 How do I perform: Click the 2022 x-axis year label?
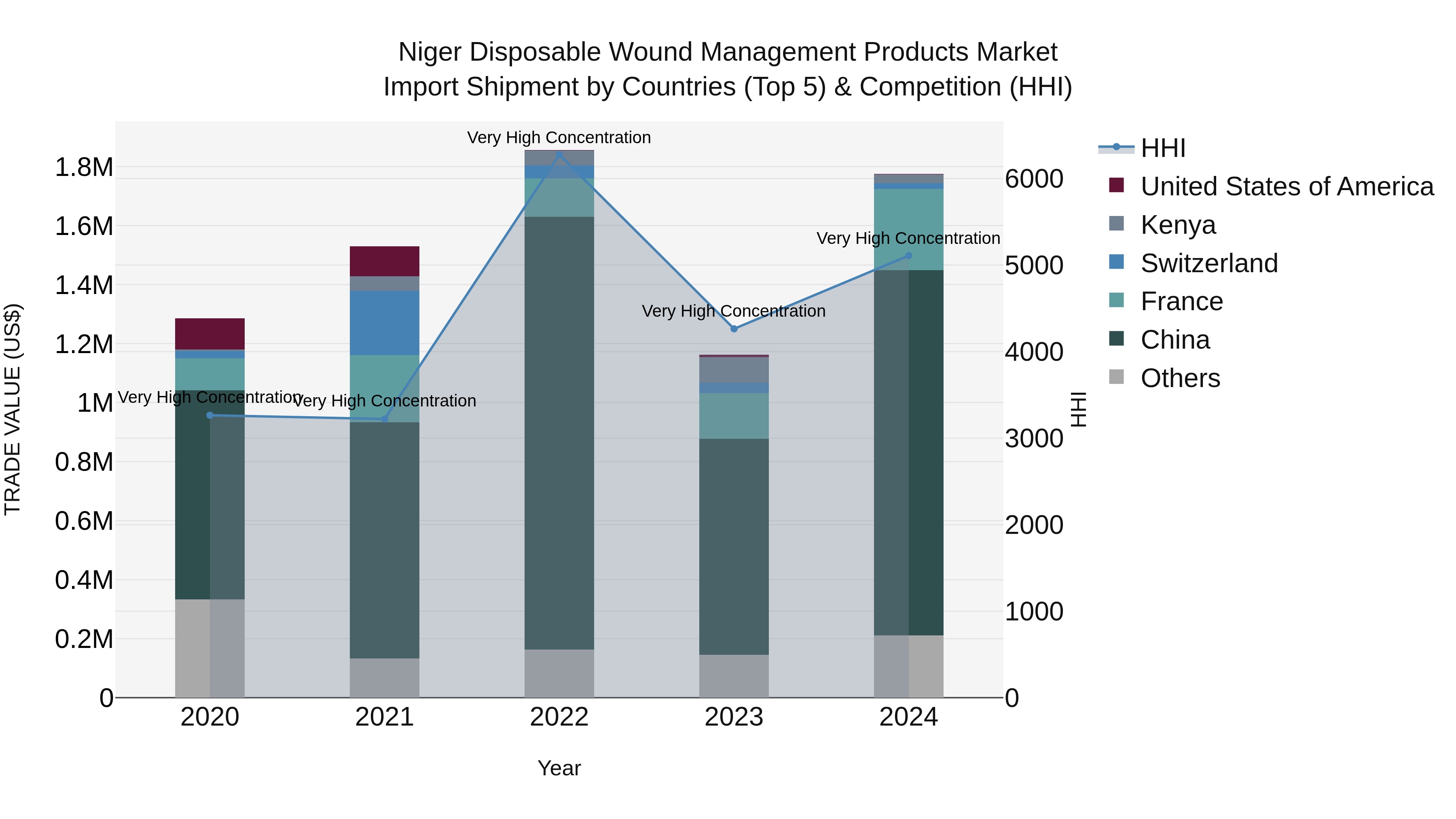pos(559,717)
